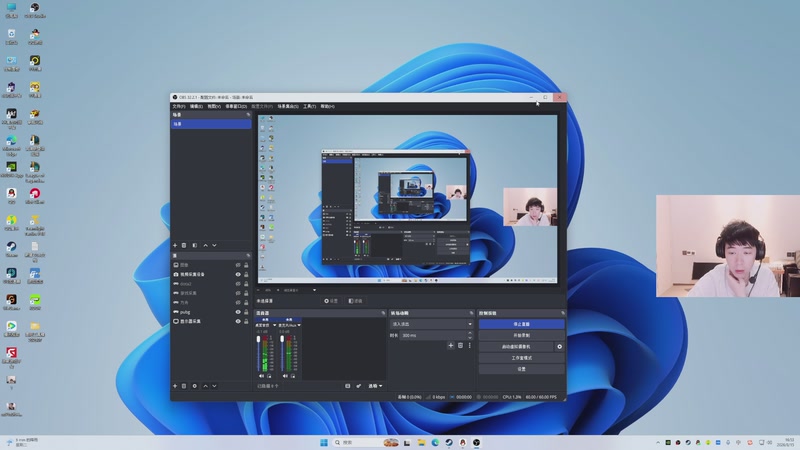Pop out the 场景 dock via its corner icon
Image resolution: width=800 pixels, height=450 pixels.
point(248,115)
